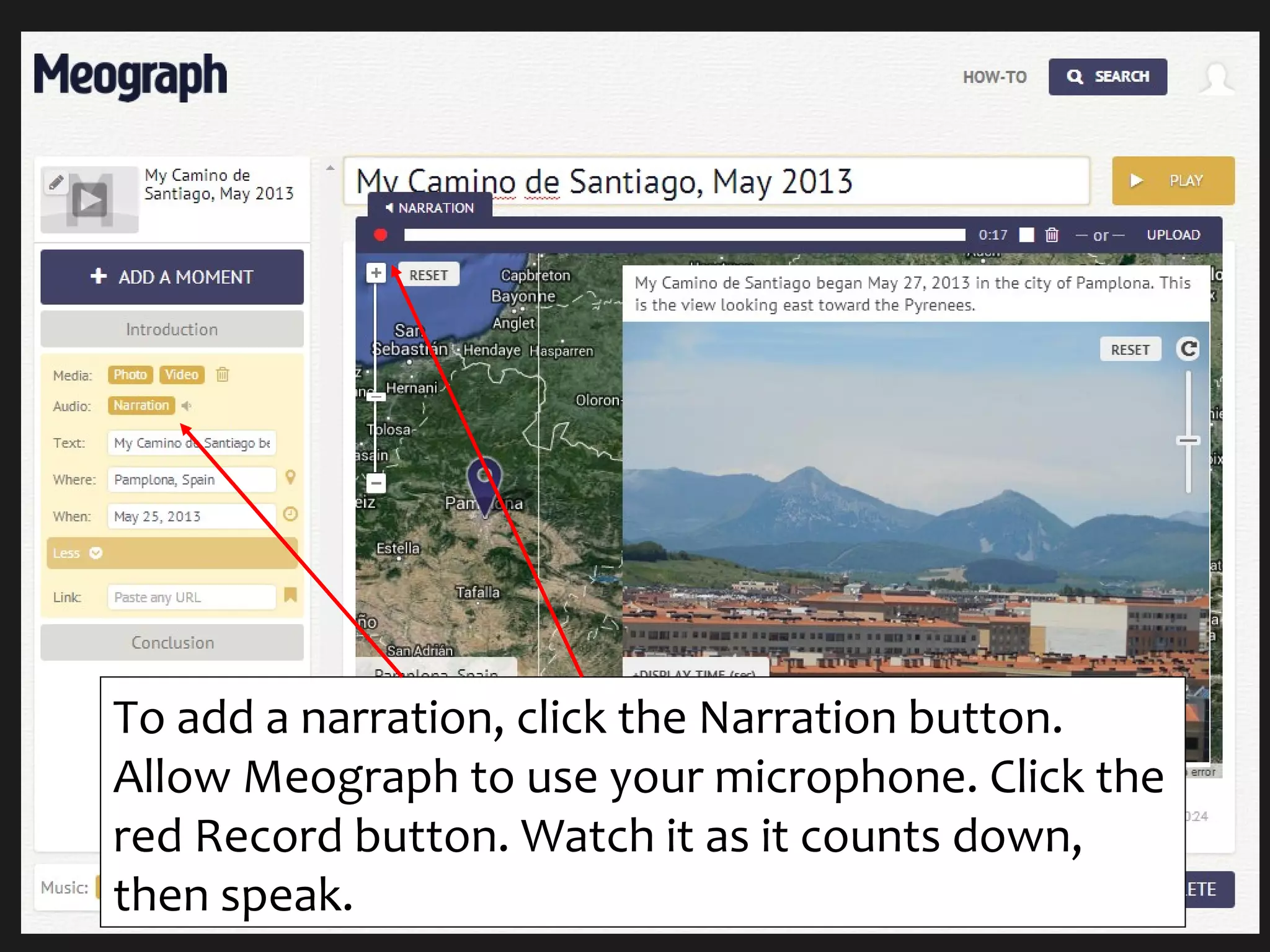
Task: Edit the Meograph title field
Action: click(717, 181)
